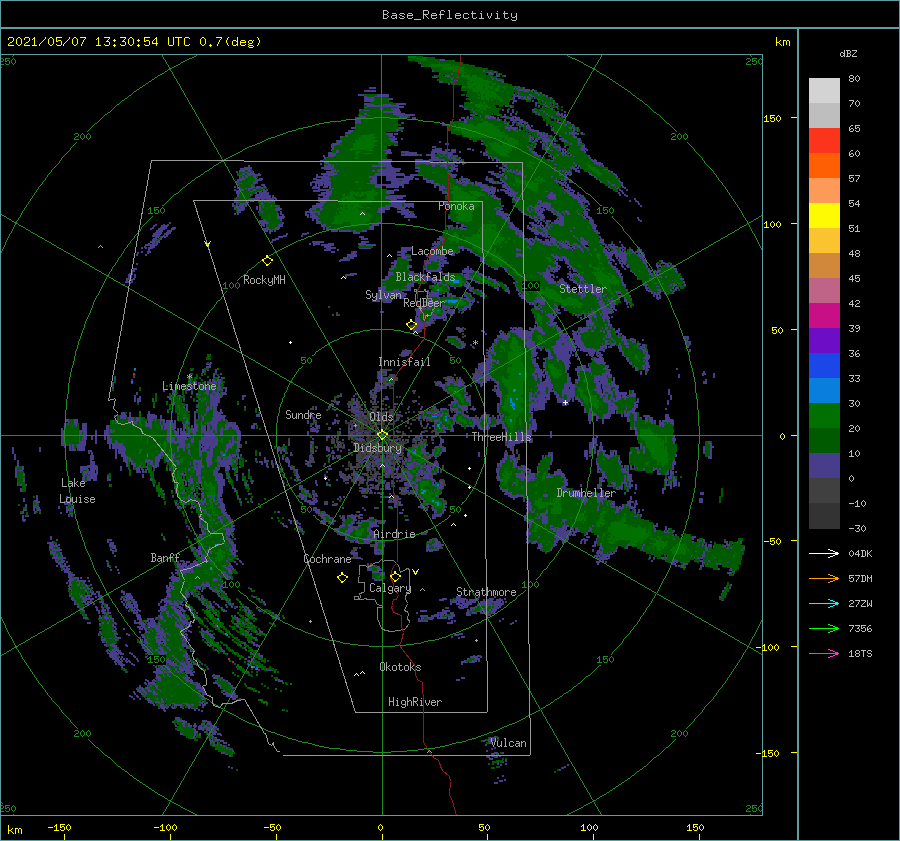900x841 pixels.
Task: Click the Ponoka city label
Action: (x=456, y=206)
